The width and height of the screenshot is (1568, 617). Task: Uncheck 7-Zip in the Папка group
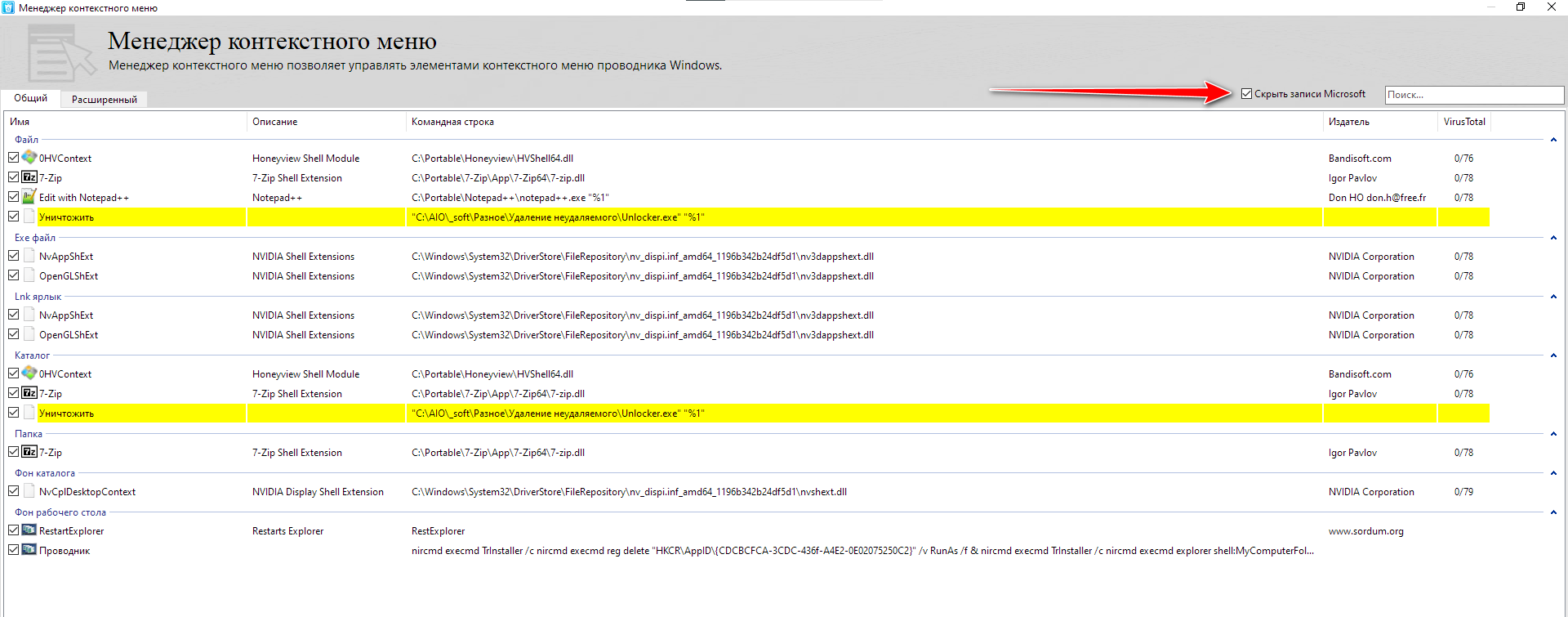tap(13, 452)
